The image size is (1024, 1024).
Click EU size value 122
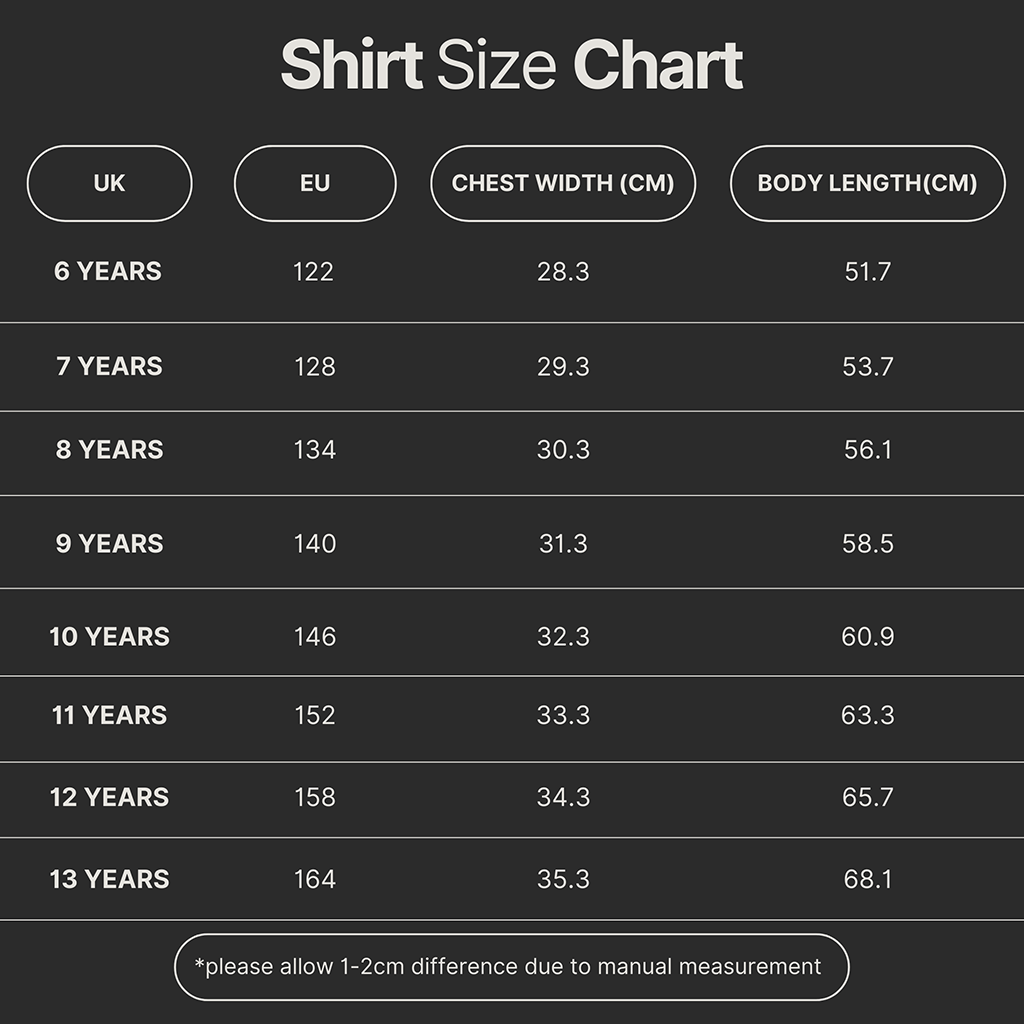pyautogui.click(x=314, y=271)
